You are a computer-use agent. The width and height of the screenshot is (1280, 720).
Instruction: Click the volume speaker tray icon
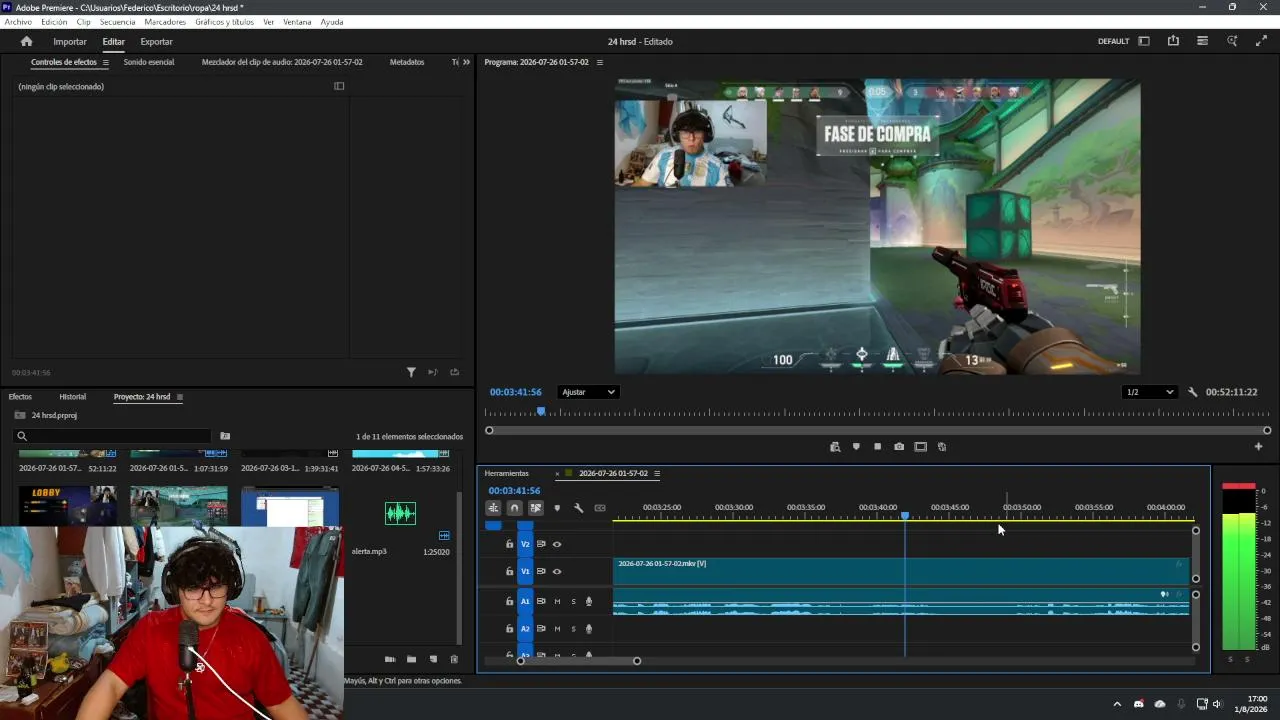click(1217, 704)
